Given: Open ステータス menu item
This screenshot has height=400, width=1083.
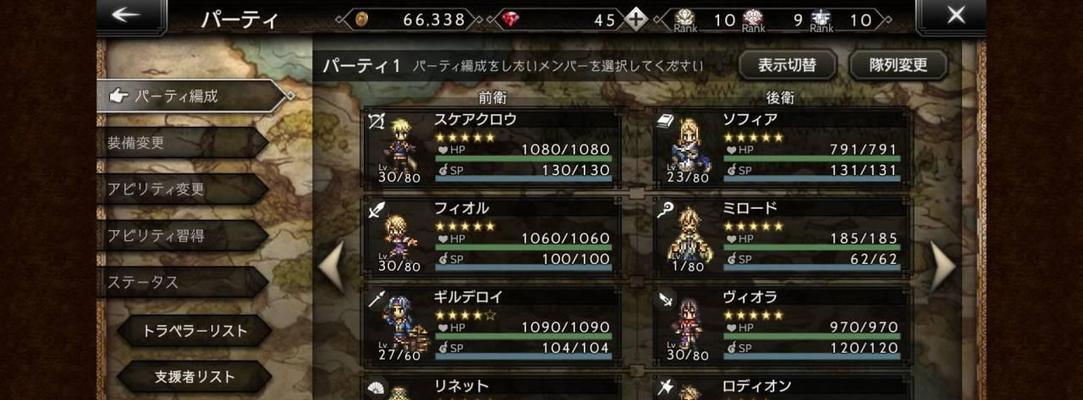Looking at the screenshot, I should click(182, 282).
